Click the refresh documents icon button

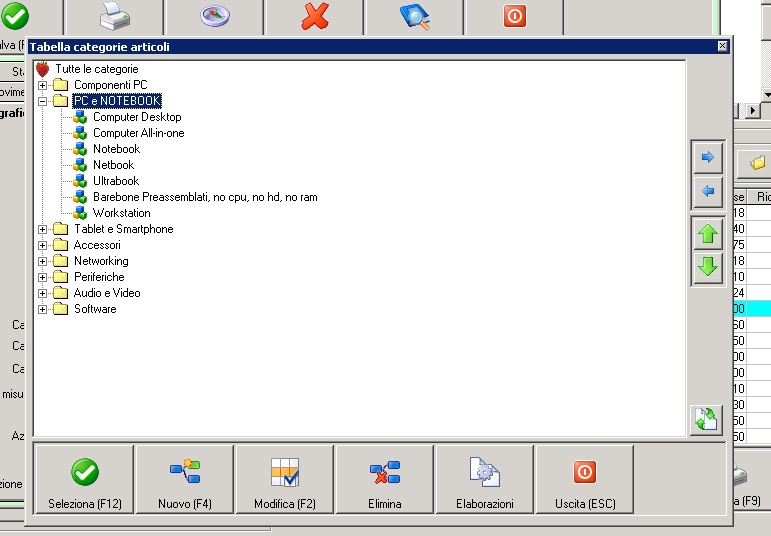707,420
